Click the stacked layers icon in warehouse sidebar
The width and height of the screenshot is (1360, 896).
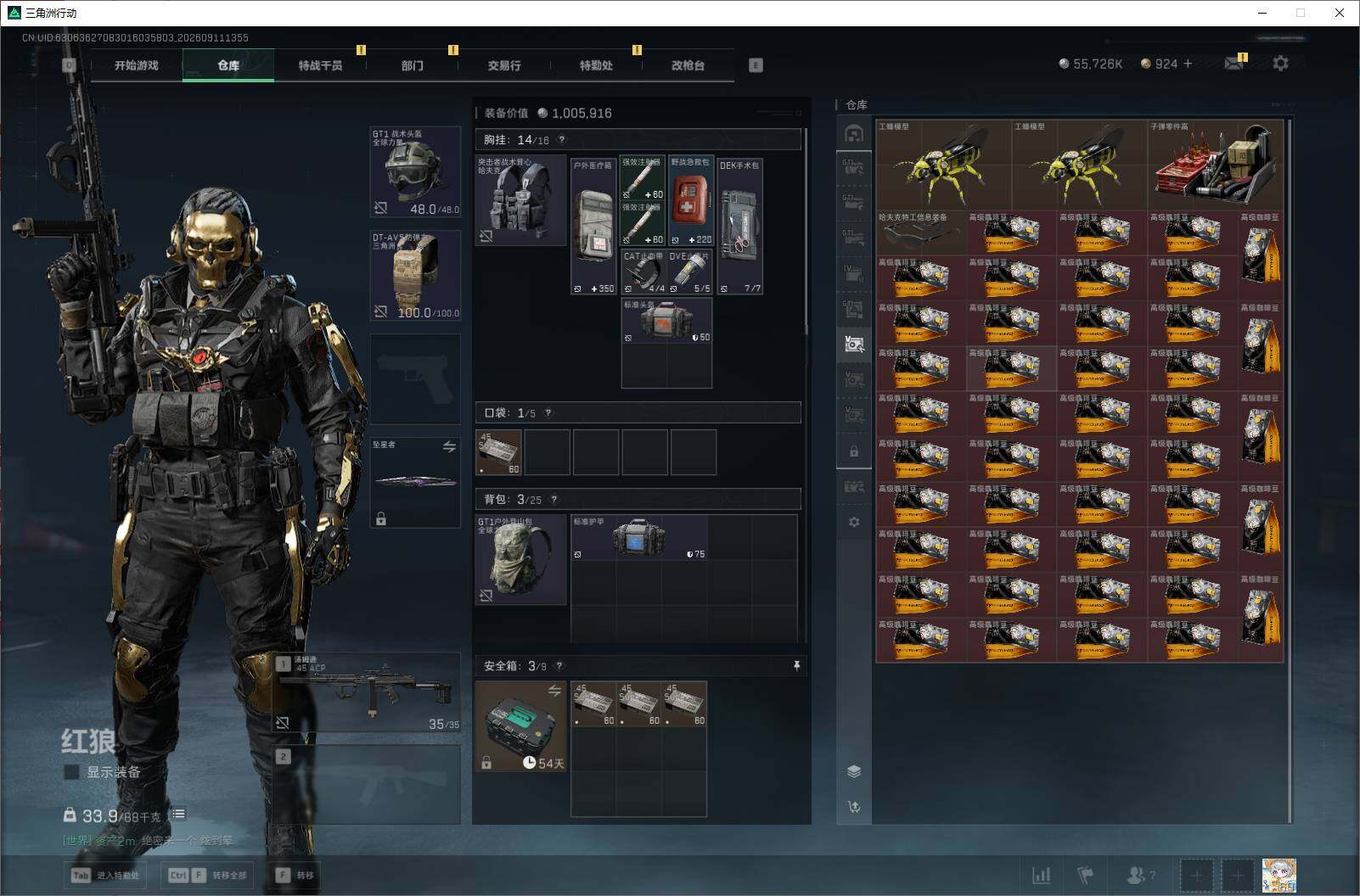click(x=854, y=771)
